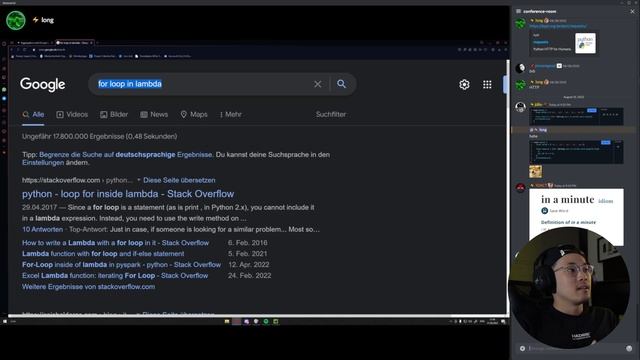Click the streamer avatar next to "long"
Viewport: 640px width, 360px height.
coord(16,20)
